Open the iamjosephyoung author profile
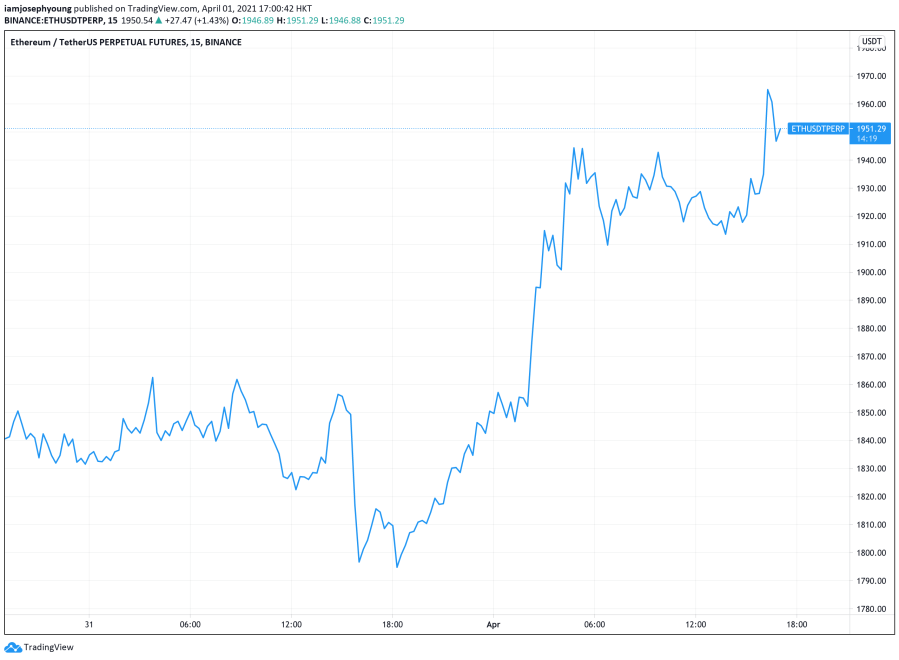This screenshot has height=660, width=899. pyautogui.click(x=35, y=8)
